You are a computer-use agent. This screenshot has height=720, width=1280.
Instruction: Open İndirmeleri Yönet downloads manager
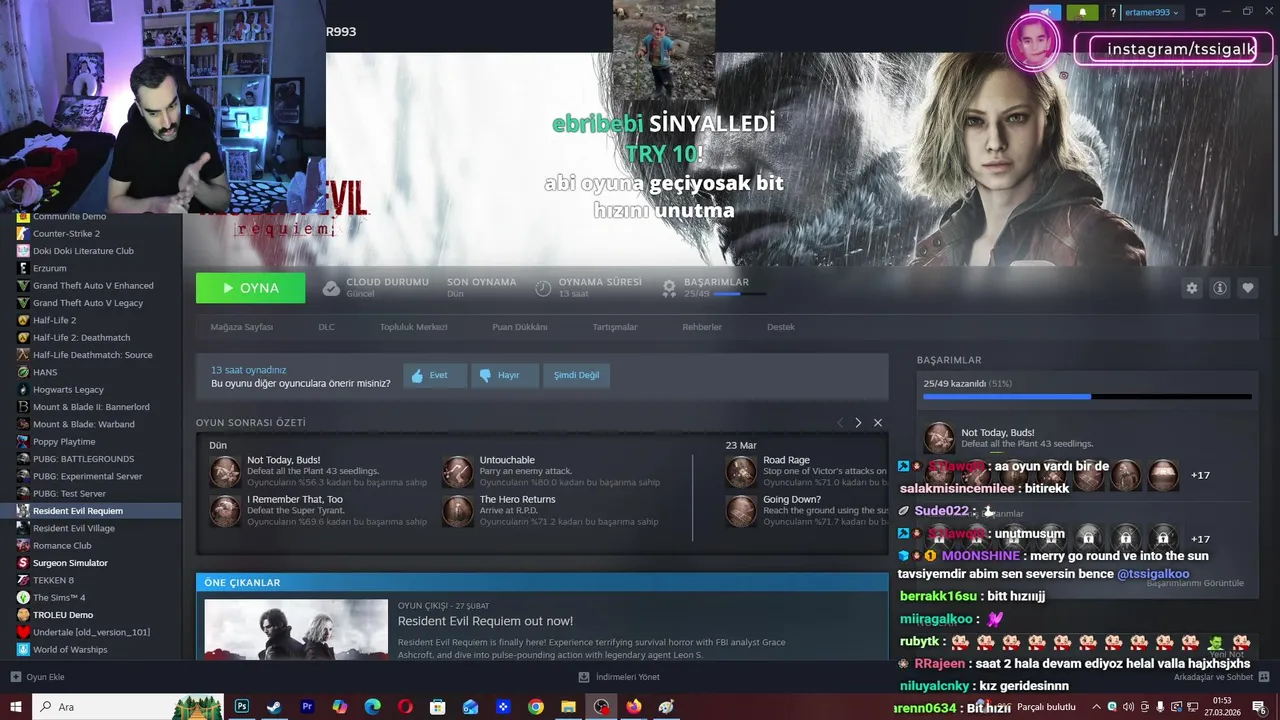tap(619, 677)
